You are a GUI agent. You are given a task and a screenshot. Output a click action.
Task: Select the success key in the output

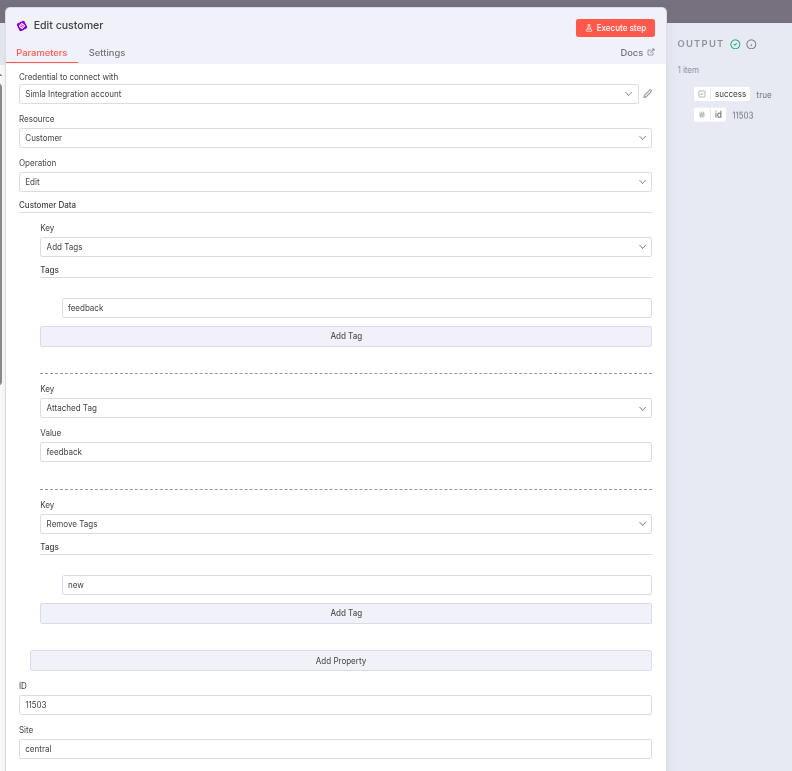[730, 94]
